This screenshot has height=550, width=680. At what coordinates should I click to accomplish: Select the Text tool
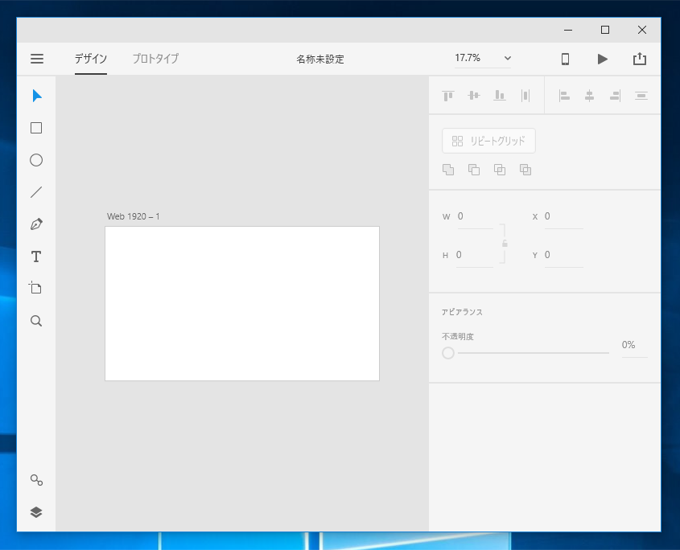click(36, 257)
